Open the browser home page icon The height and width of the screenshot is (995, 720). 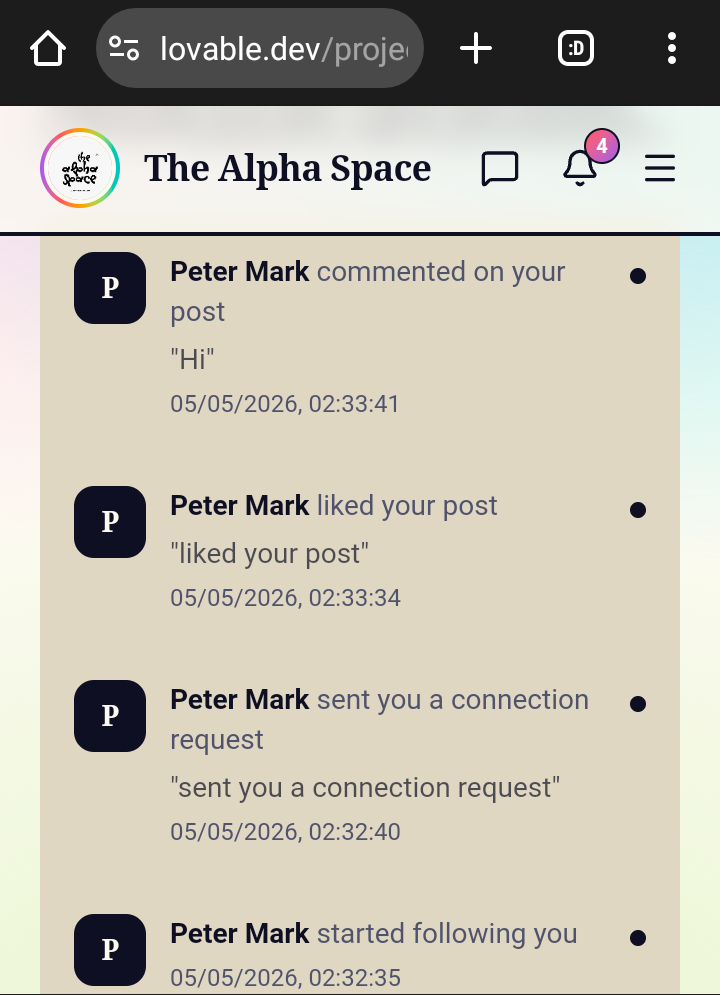pos(48,49)
